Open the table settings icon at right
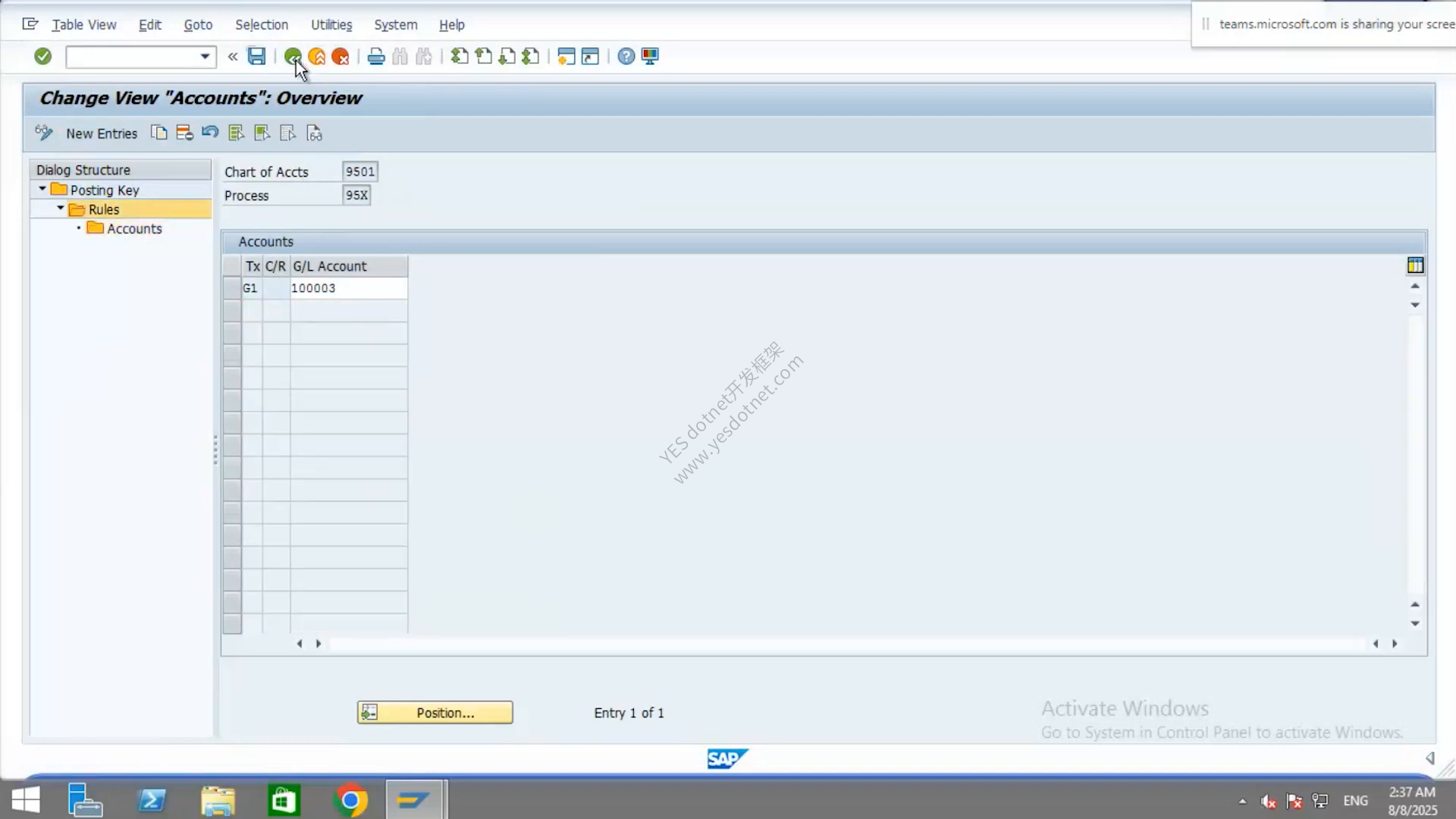Viewport: 1456px width, 819px height. tap(1415, 265)
